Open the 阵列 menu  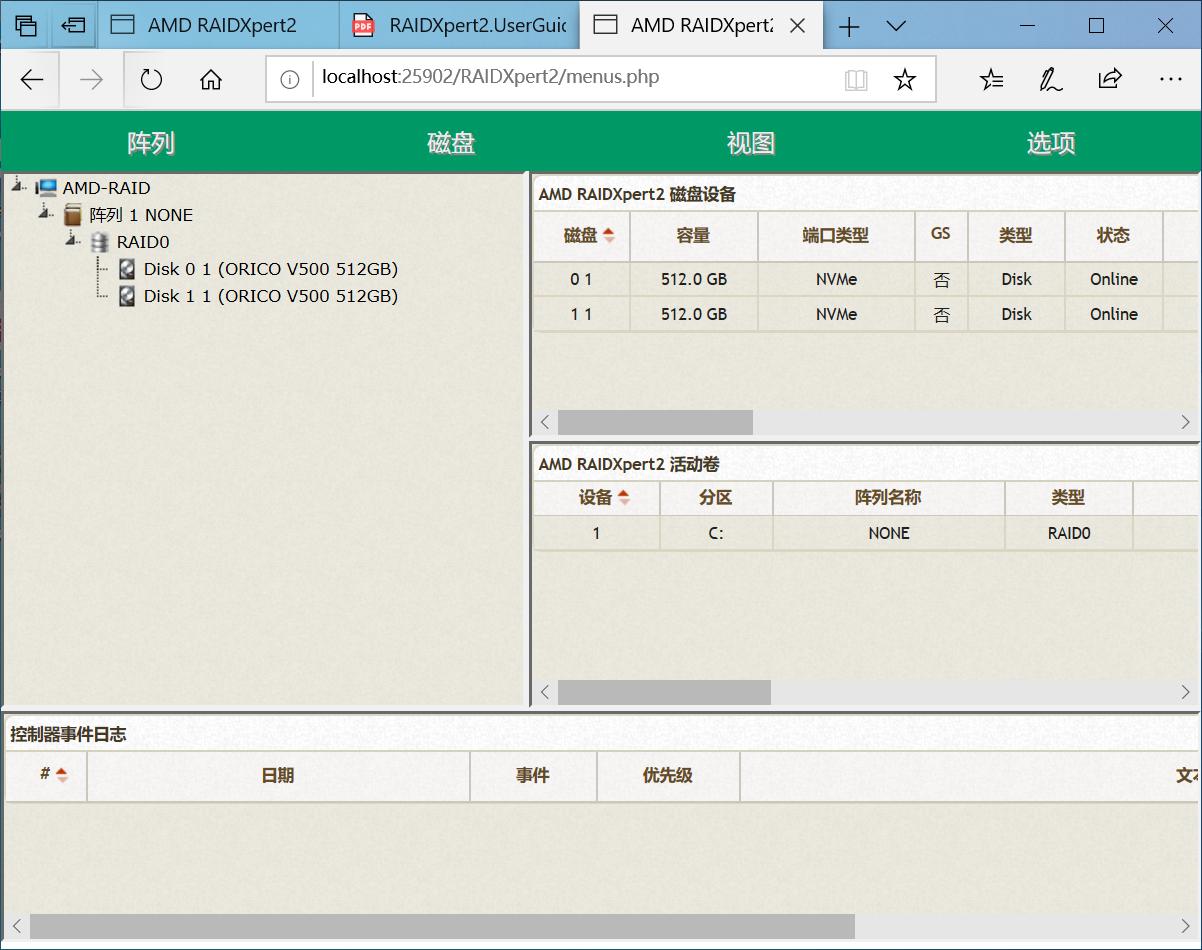pyautogui.click(x=148, y=143)
